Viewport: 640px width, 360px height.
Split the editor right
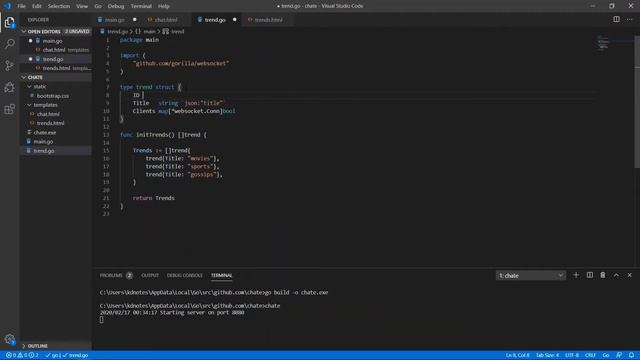(x=616, y=19)
